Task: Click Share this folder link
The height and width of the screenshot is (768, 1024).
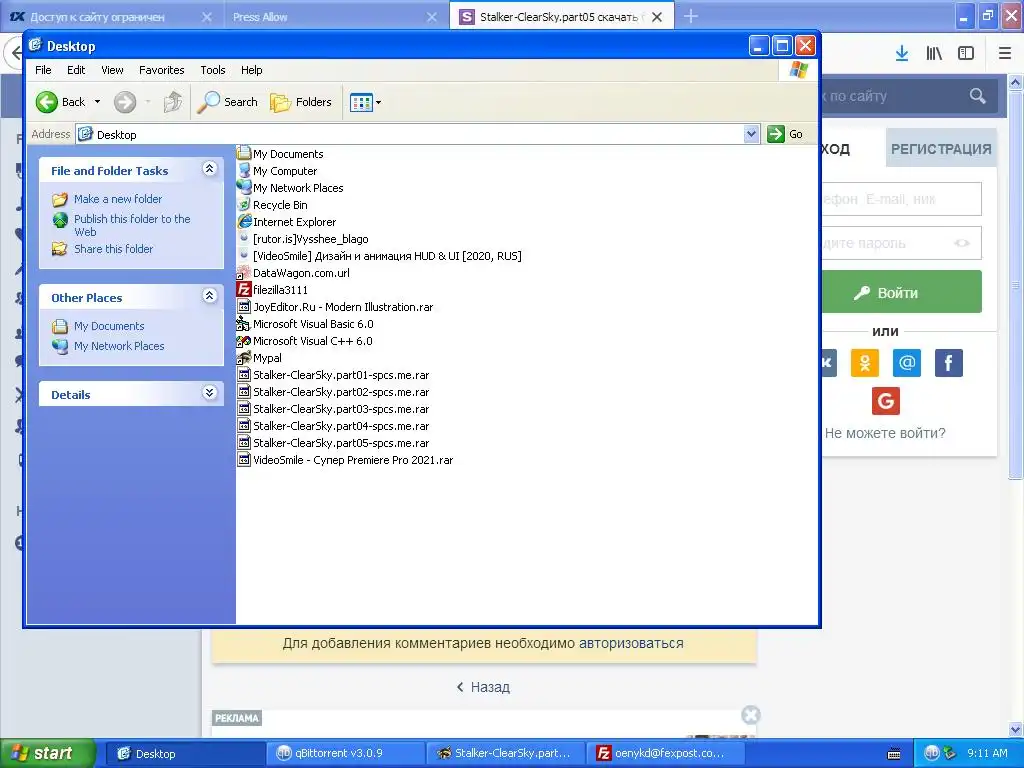Action: pos(114,249)
